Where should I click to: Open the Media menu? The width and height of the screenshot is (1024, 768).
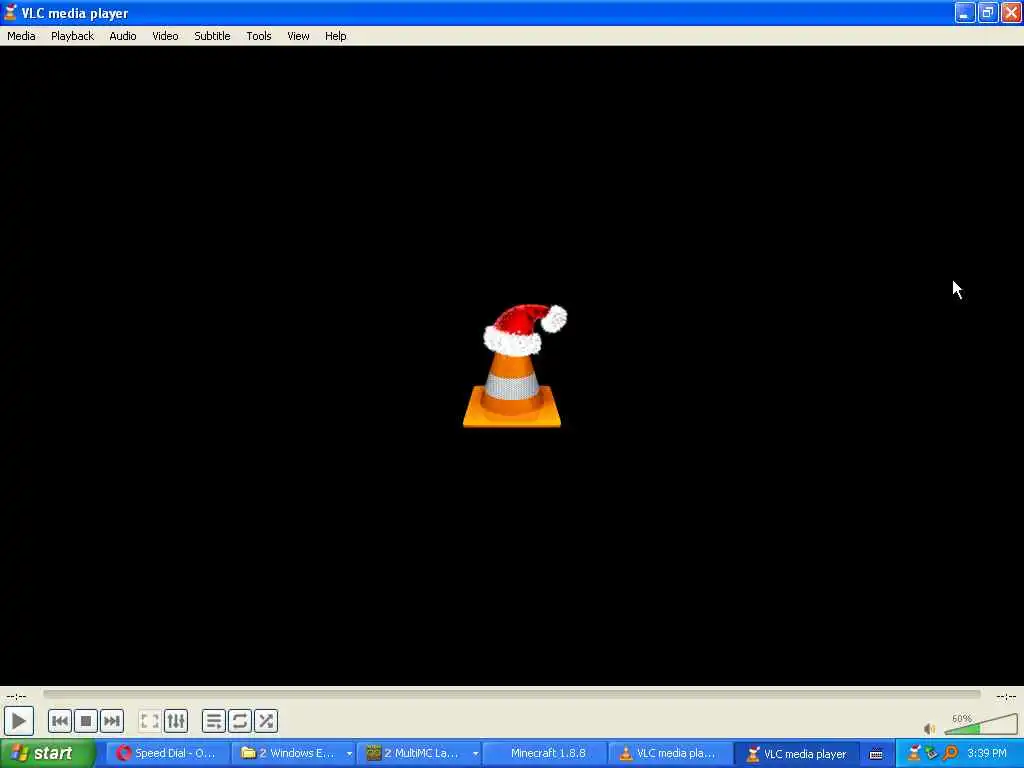click(x=21, y=36)
